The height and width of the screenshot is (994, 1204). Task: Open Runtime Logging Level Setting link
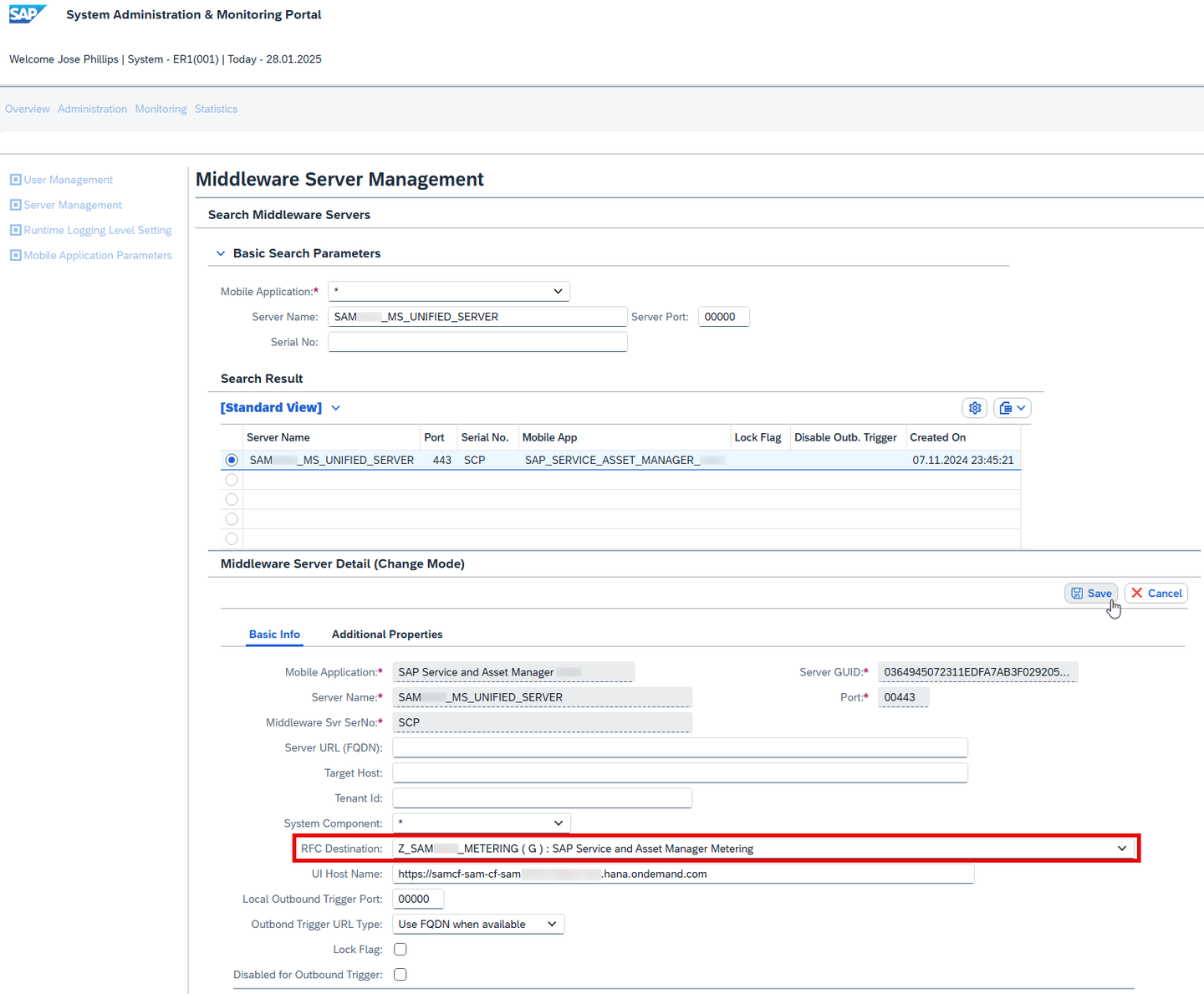point(98,230)
